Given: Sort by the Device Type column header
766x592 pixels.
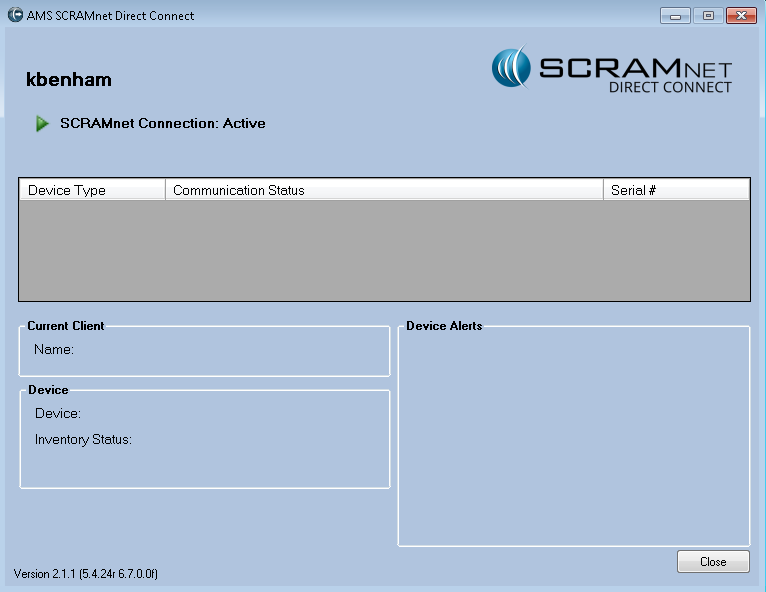Looking at the screenshot, I should 92,190.
